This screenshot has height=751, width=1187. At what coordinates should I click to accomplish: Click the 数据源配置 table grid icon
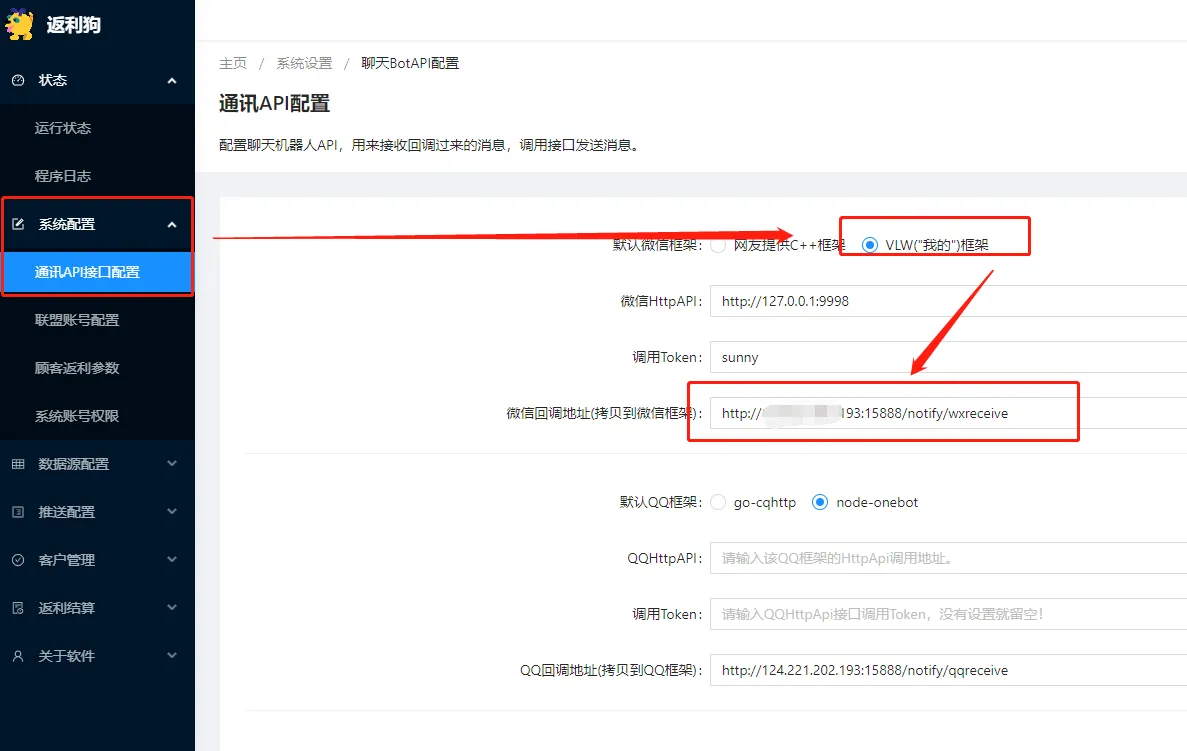pos(18,464)
